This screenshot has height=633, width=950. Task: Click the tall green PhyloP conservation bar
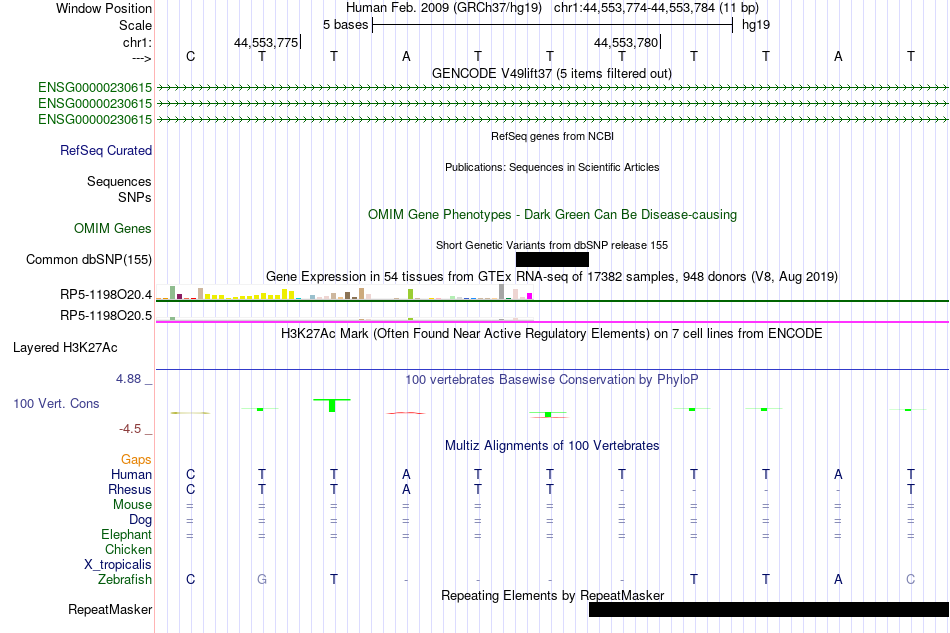click(x=332, y=405)
